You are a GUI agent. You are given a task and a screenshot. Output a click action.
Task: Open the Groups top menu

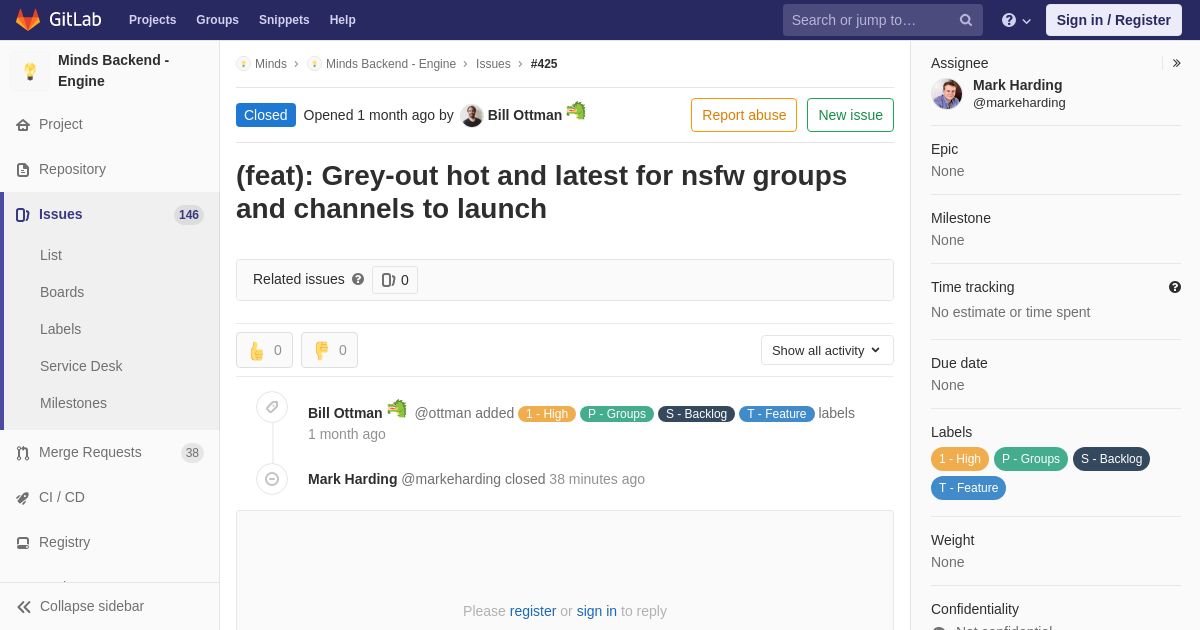pyautogui.click(x=217, y=20)
